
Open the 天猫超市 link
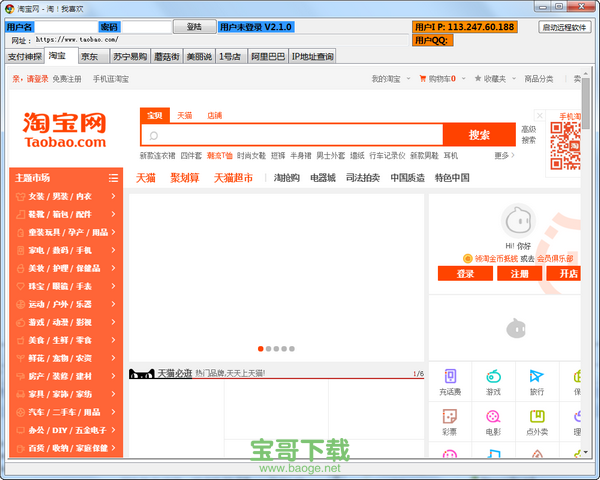(x=233, y=178)
